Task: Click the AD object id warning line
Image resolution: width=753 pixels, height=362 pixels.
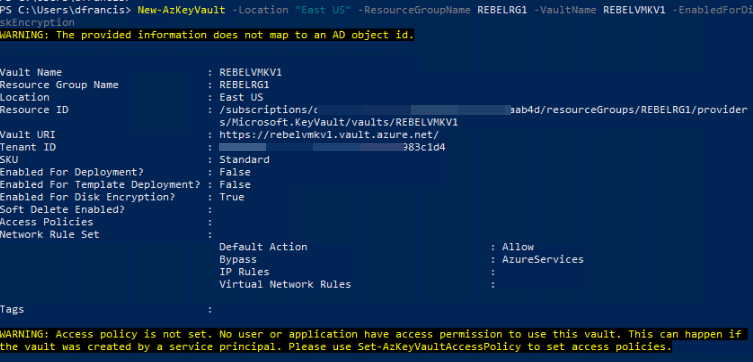Action: click(207, 35)
